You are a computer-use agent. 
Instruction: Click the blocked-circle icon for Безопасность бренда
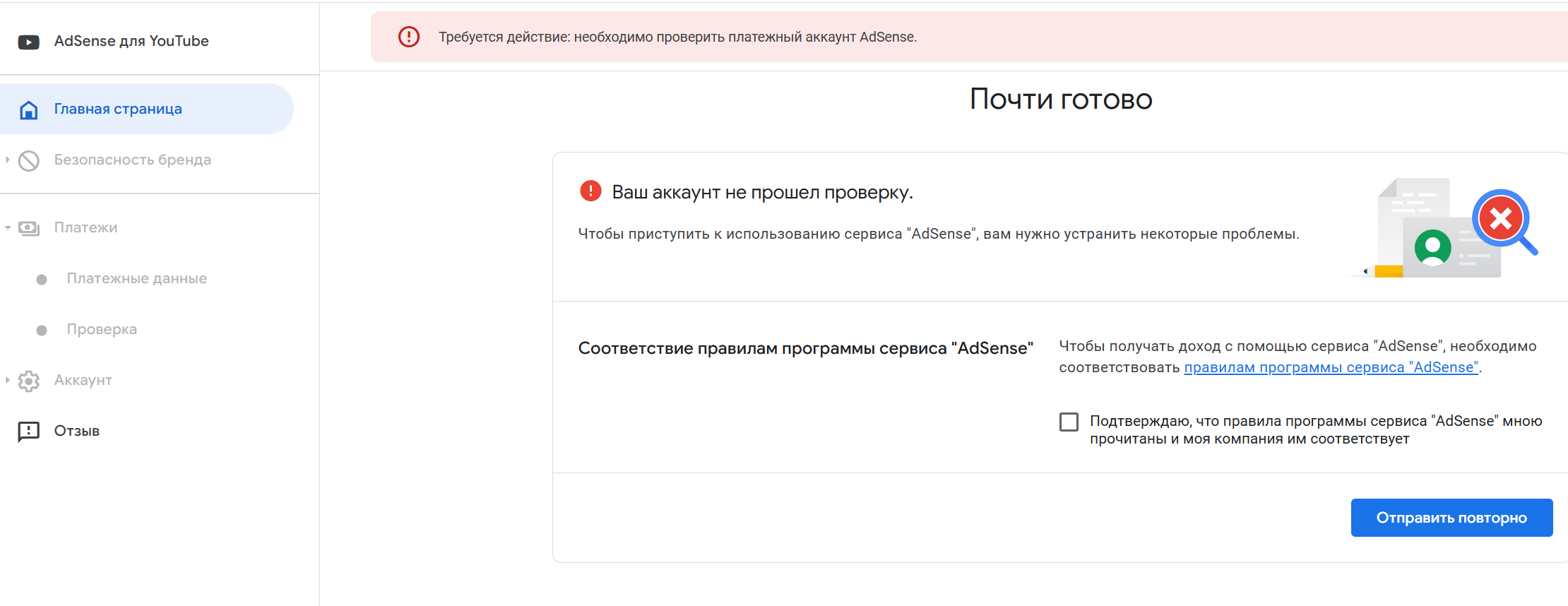pyautogui.click(x=29, y=160)
